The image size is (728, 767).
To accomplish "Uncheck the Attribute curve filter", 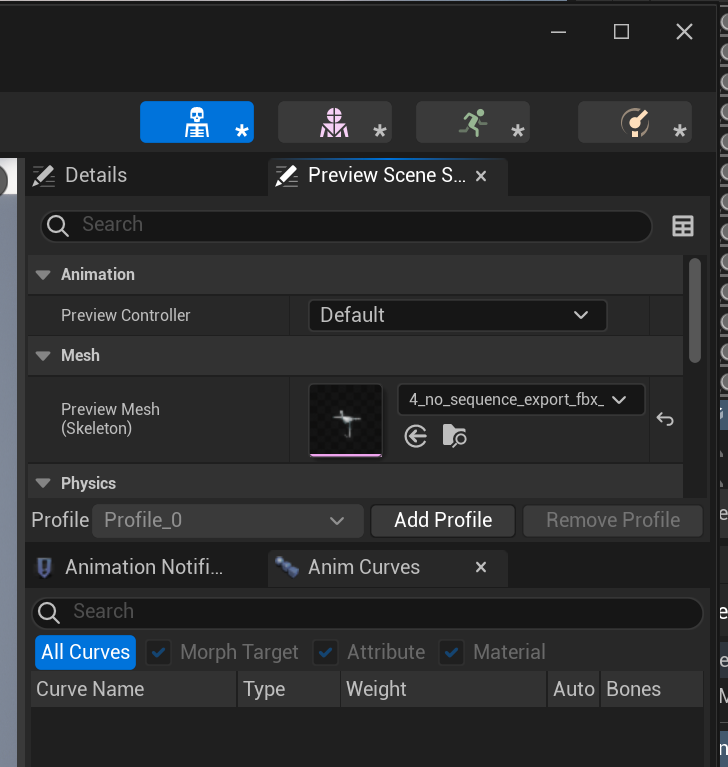I will pyautogui.click(x=326, y=652).
